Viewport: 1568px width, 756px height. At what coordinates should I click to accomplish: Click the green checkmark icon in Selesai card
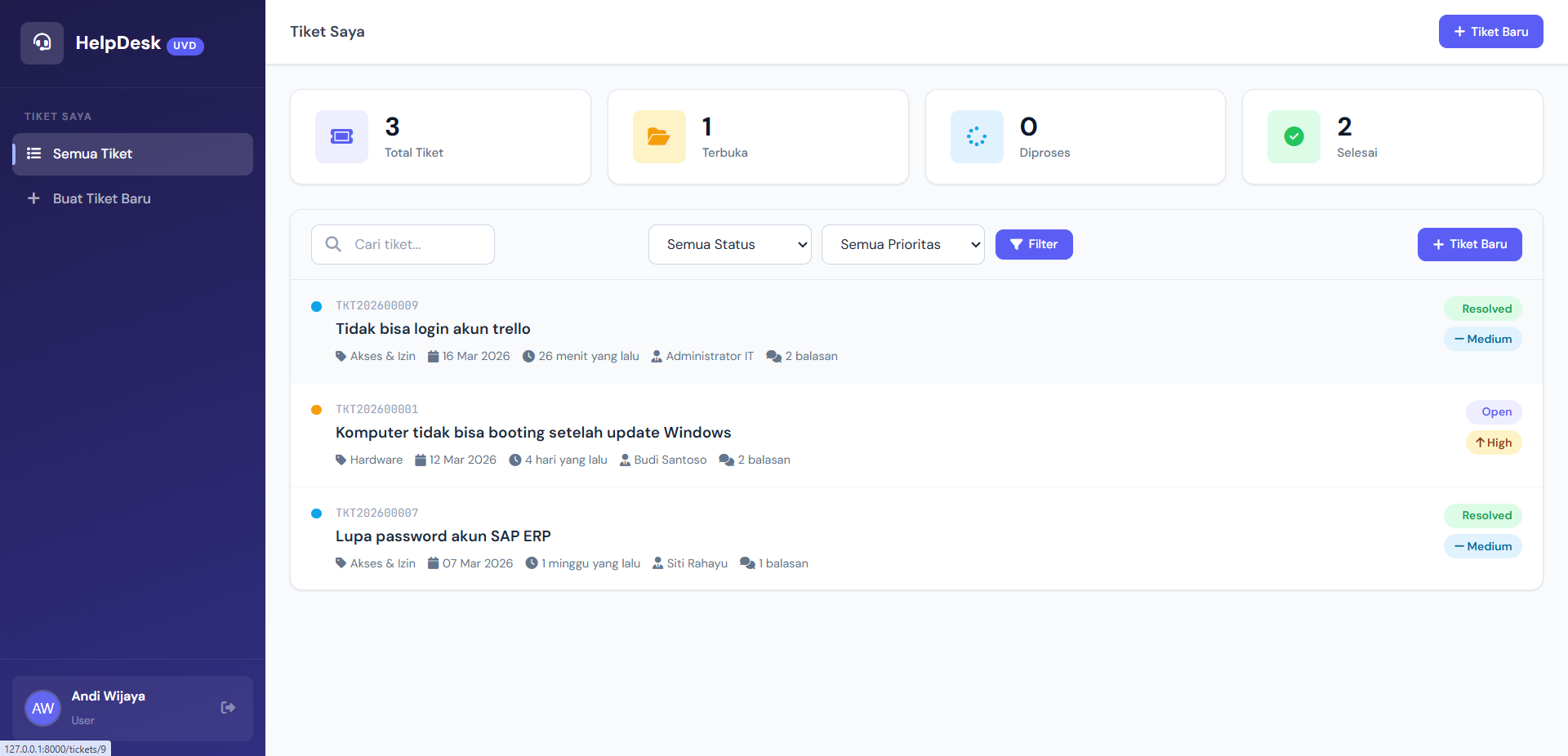pos(1293,136)
